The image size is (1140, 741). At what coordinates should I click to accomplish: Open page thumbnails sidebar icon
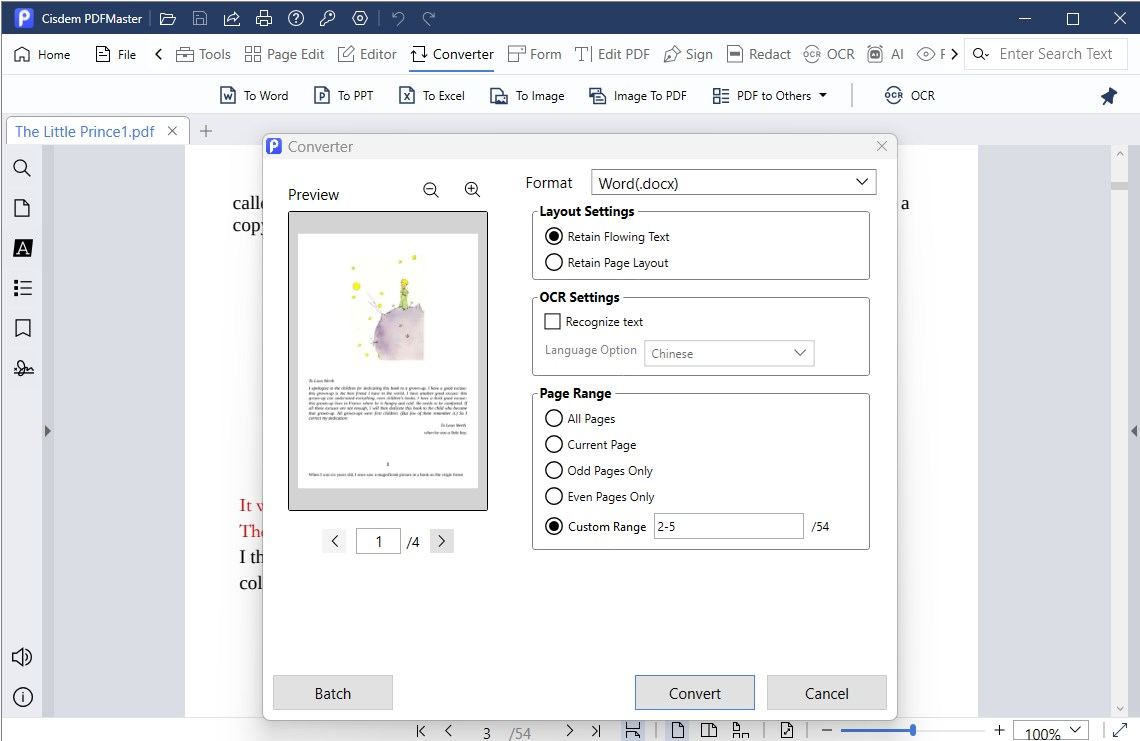point(23,208)
